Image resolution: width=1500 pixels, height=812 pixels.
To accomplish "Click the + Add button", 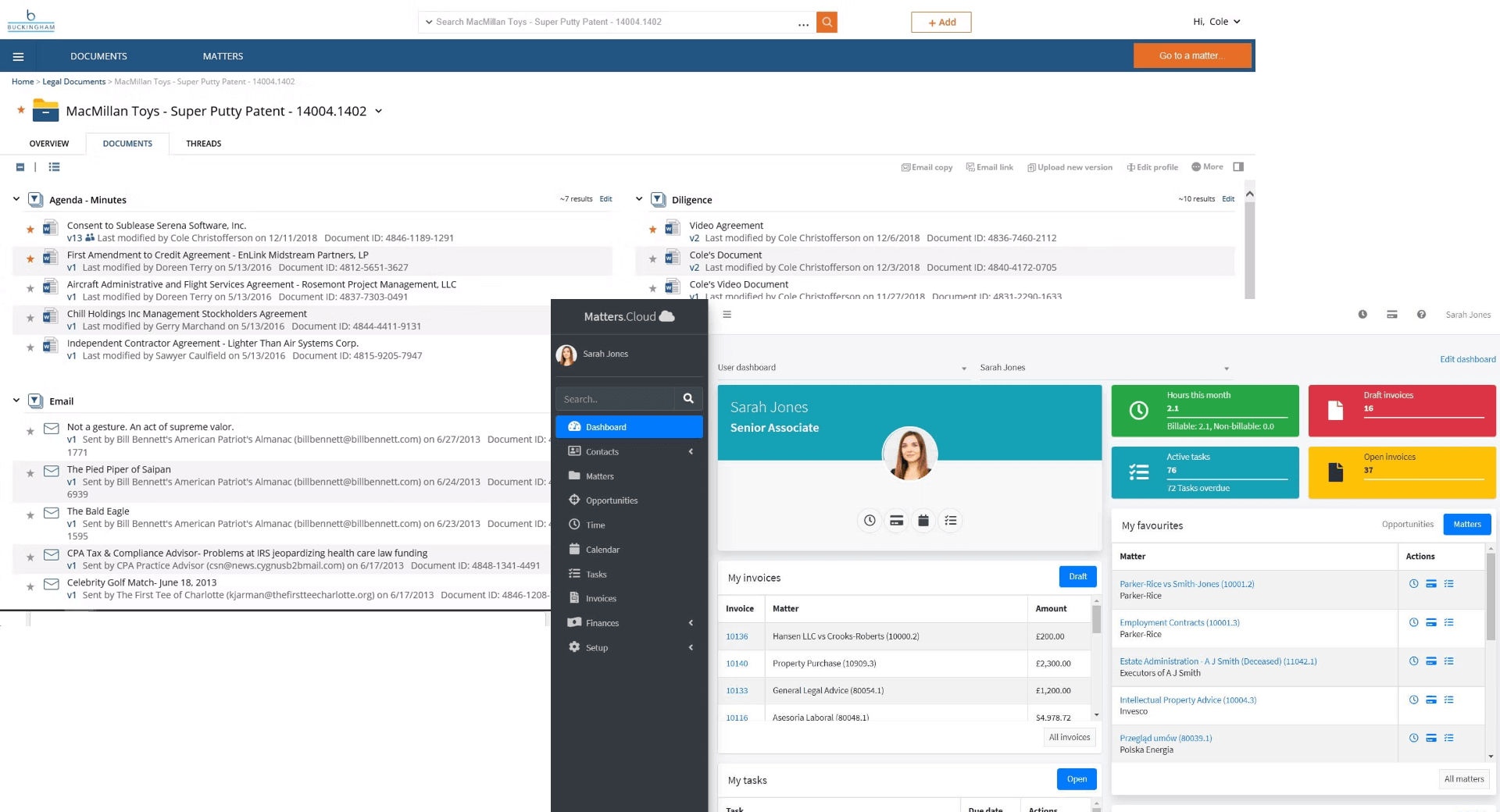I will point(941,23).
